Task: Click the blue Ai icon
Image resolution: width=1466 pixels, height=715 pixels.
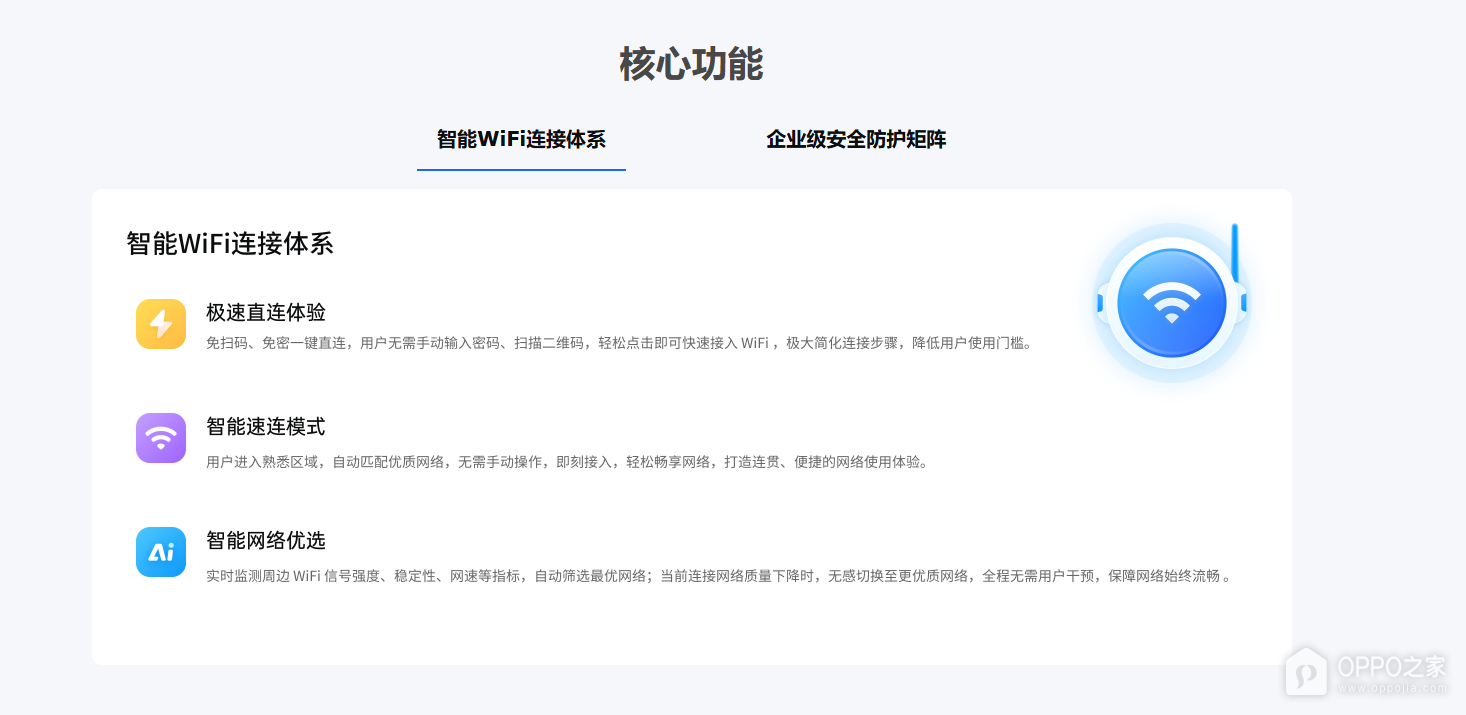Action: coord(161,552)
